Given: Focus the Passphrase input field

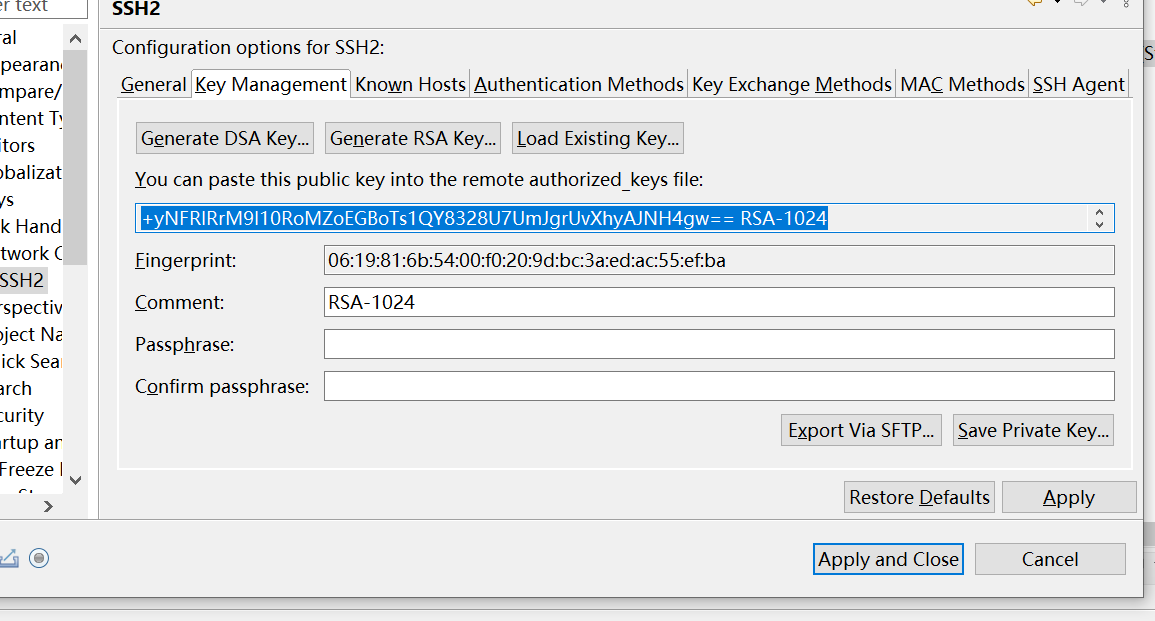Looking at the screenshot, I should [x=719, y=344].
